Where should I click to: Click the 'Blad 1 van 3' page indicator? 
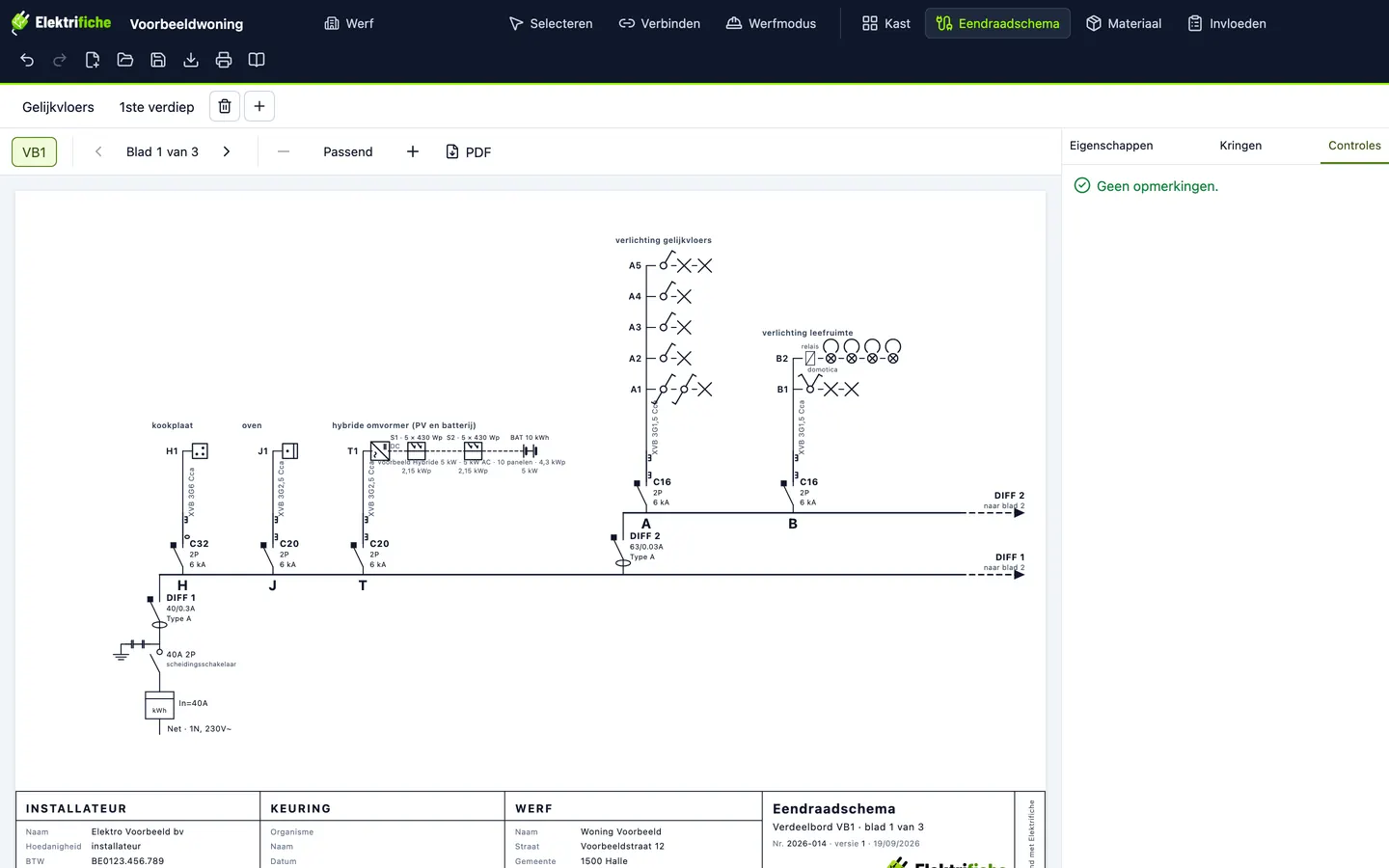tap(162, 152)
